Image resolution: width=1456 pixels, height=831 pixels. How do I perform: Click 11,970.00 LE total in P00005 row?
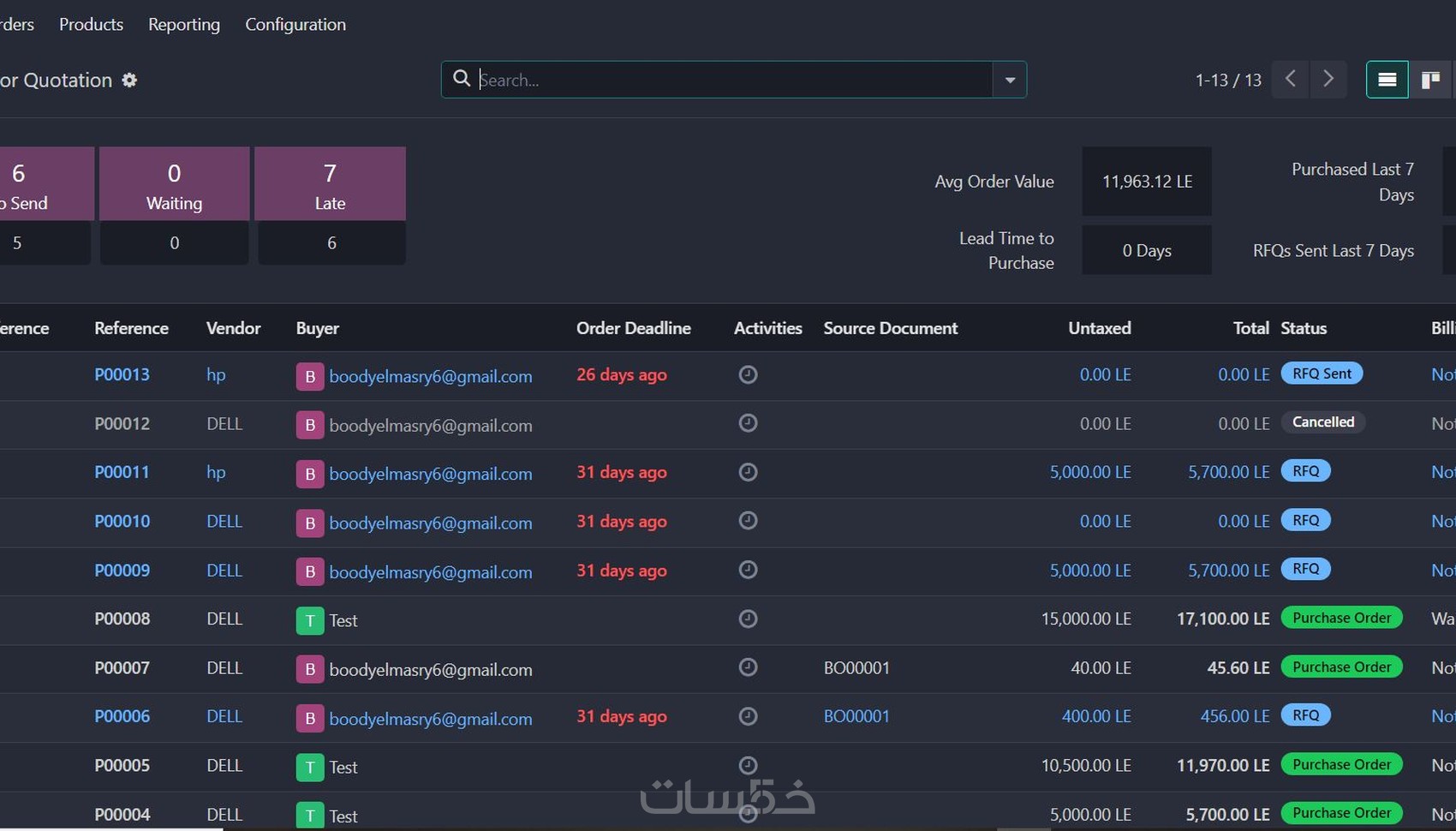[x=1223, y=765]
